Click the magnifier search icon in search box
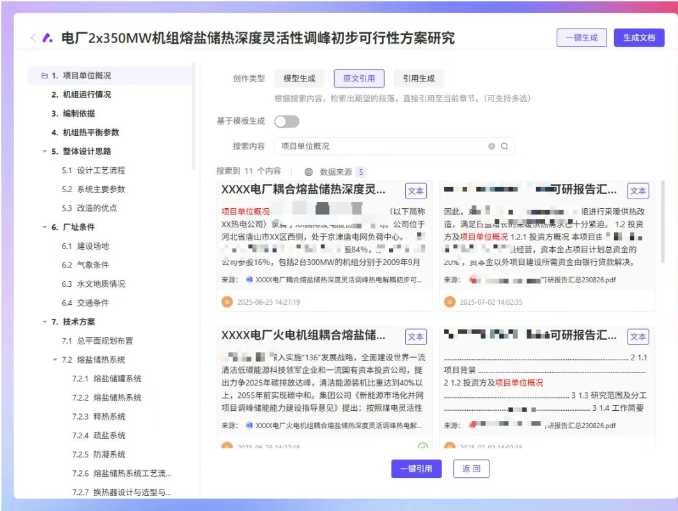 (x=505, y=146)
